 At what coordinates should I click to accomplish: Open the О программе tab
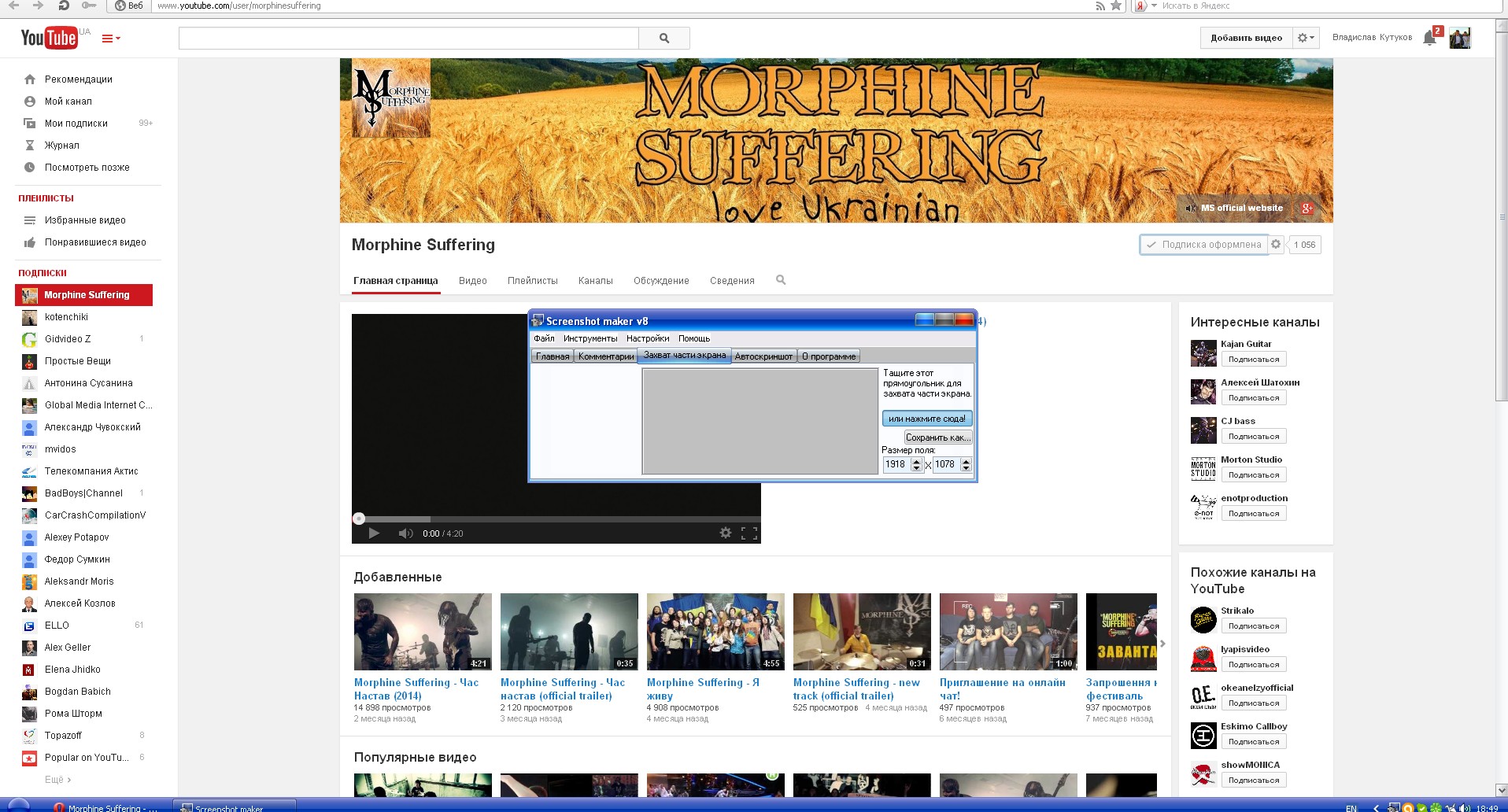click(x=829, y=356)
